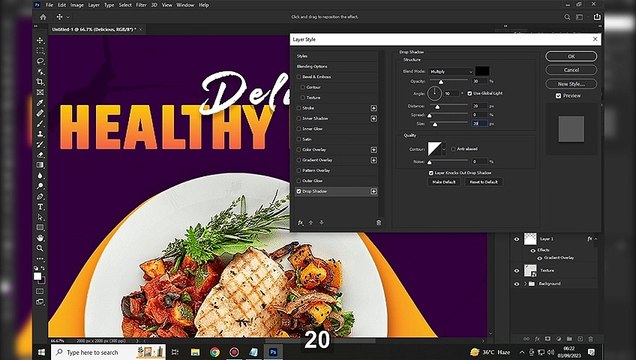Hide the Background group eye icon
The height and width of the screenshot is (360, 636).
[x=517, y=284]
